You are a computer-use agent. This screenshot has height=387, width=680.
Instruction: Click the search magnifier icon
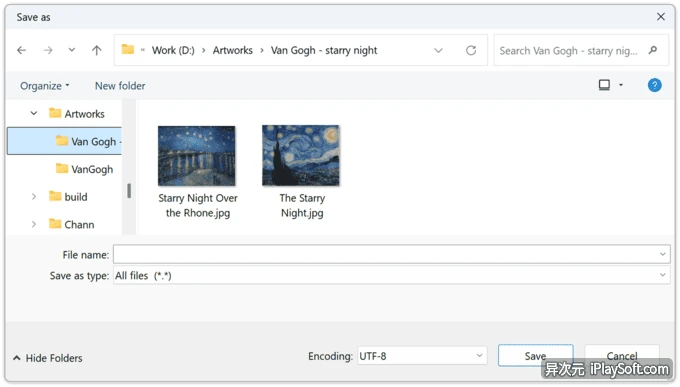(x=653, y=50)
